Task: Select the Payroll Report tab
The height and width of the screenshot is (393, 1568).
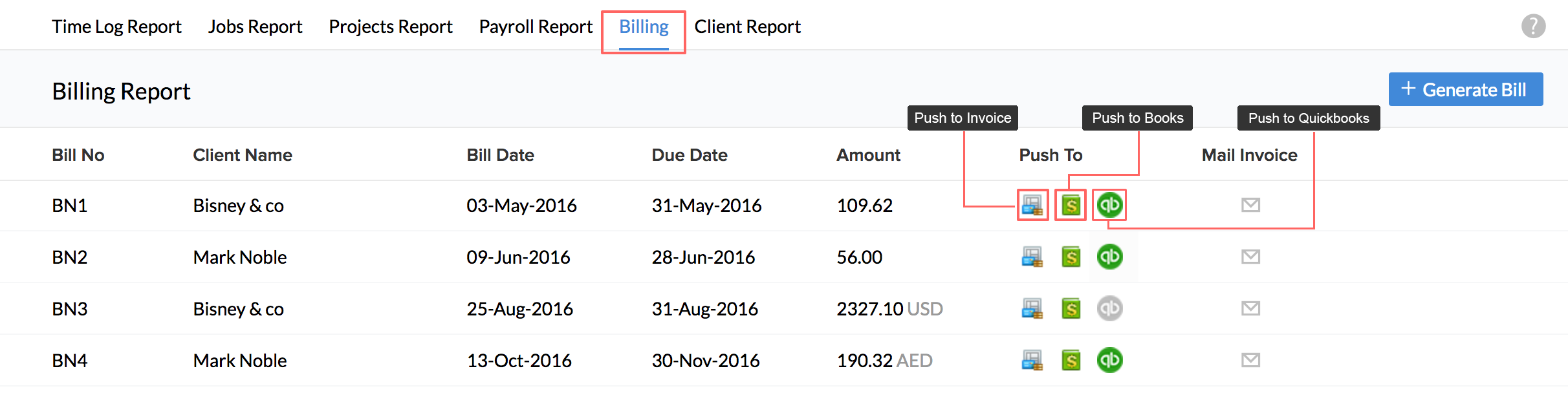Action: click(x=535, y=27)
